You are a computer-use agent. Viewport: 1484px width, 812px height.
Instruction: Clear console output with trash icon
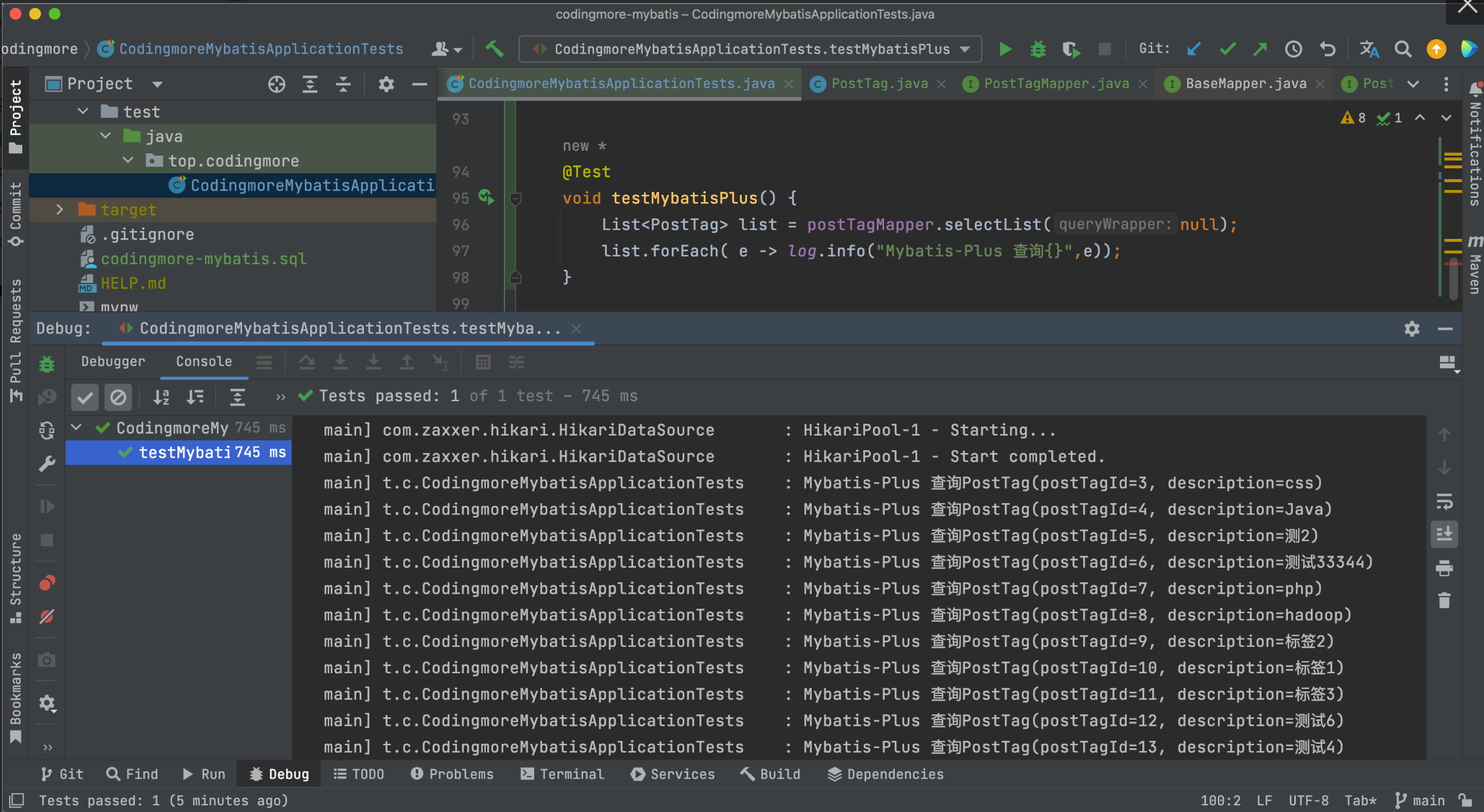(x=1444, y=601)
